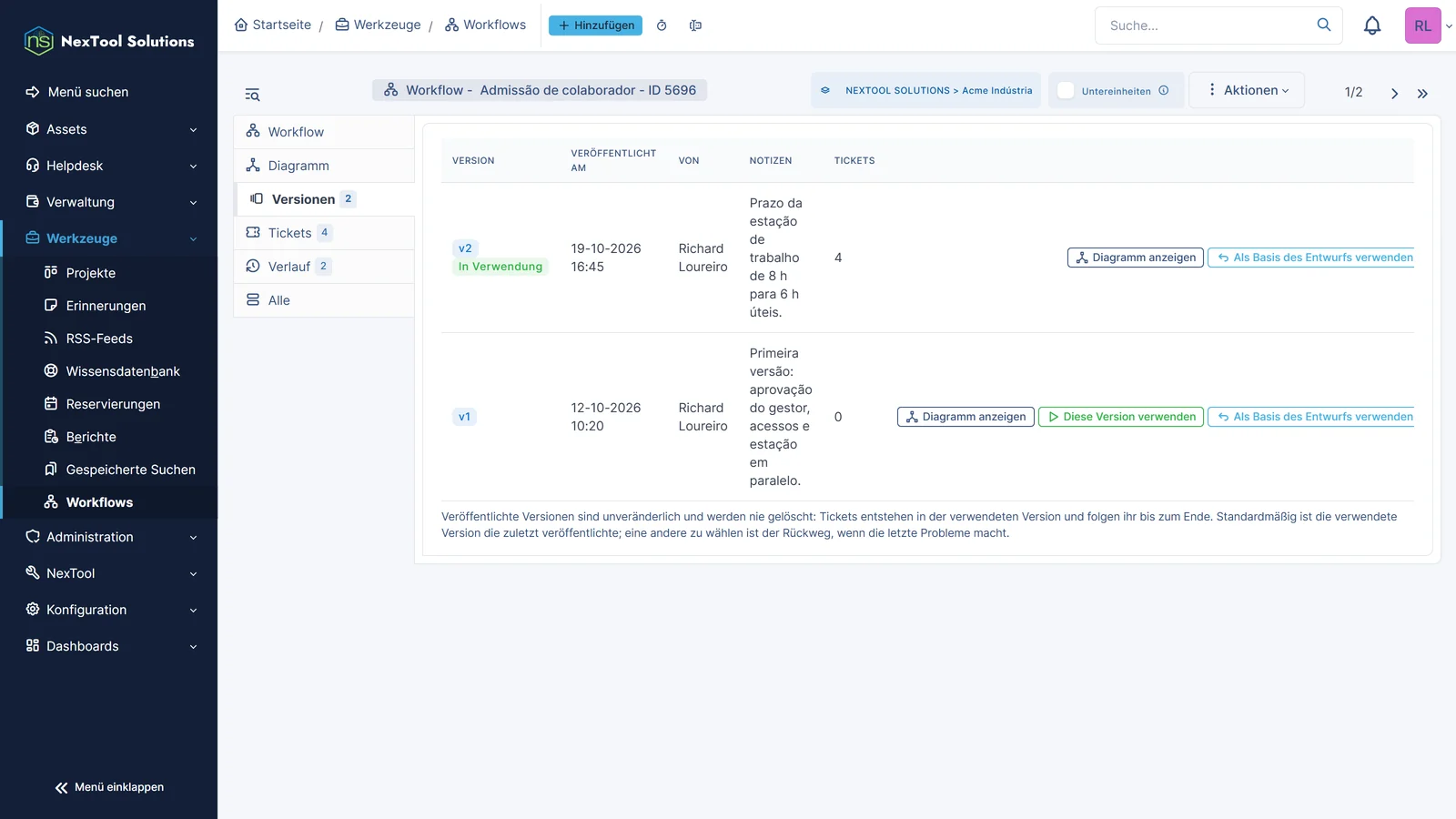Expand the Konfiguration menu
1456x819 pixels.
point(109,610)
